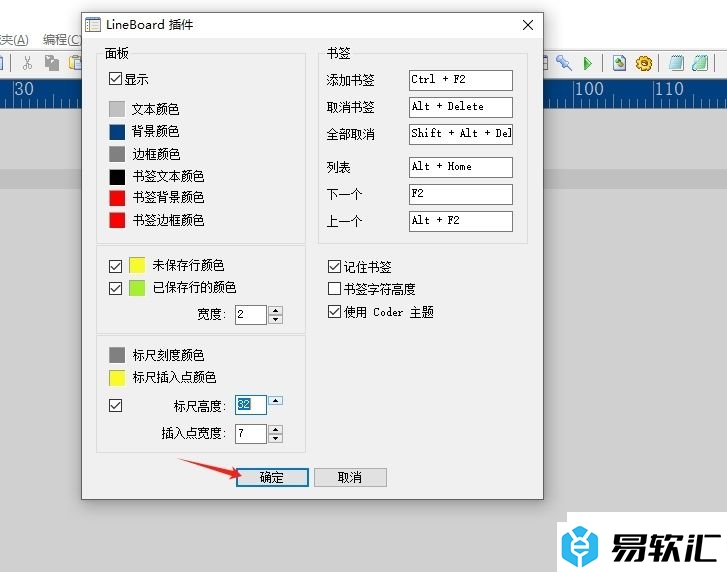The height and width of the screenshot is (572, 727).
Task: Pick the yellow 未保存行颜色 swatch
Action: [137, 266]
